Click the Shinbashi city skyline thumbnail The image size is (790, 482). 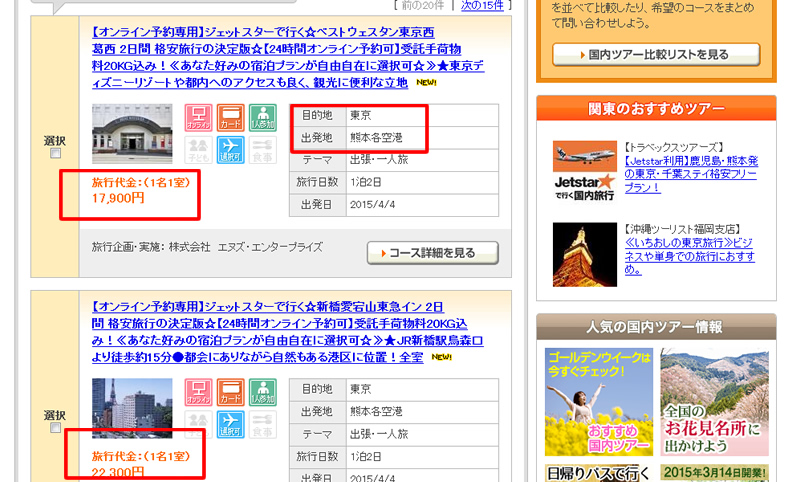132,408
